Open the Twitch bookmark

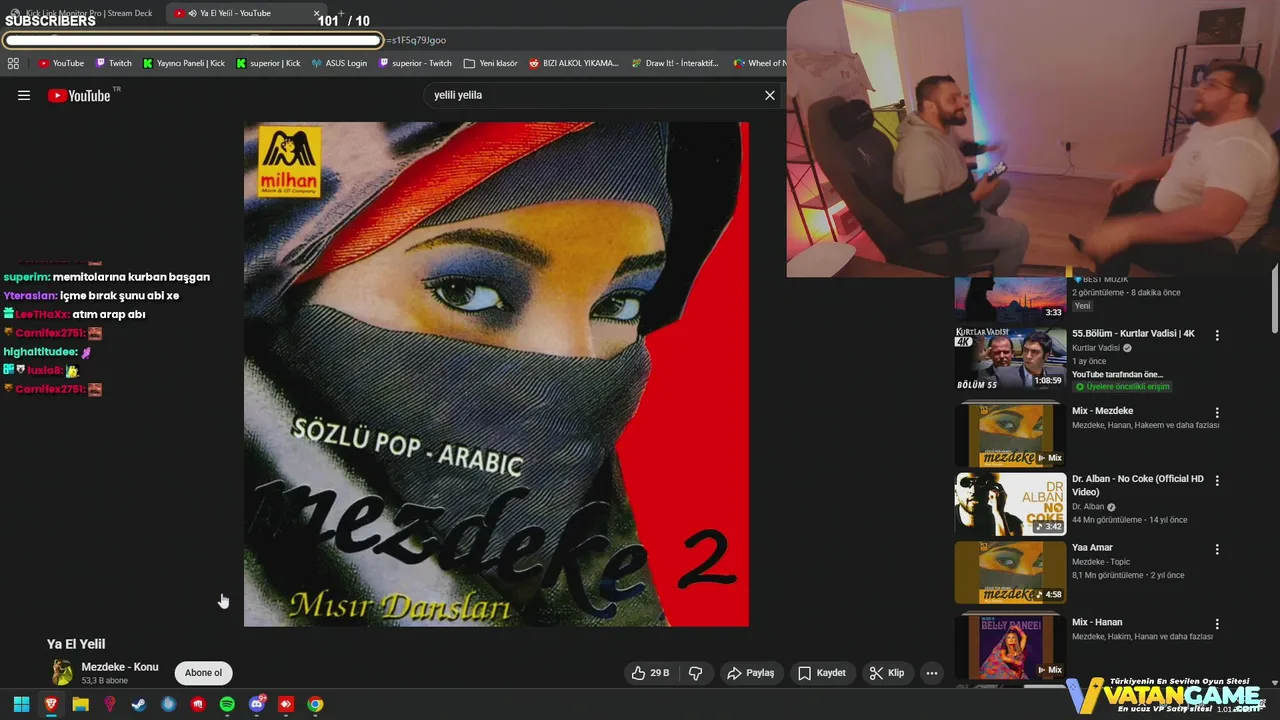coord(113,63)
